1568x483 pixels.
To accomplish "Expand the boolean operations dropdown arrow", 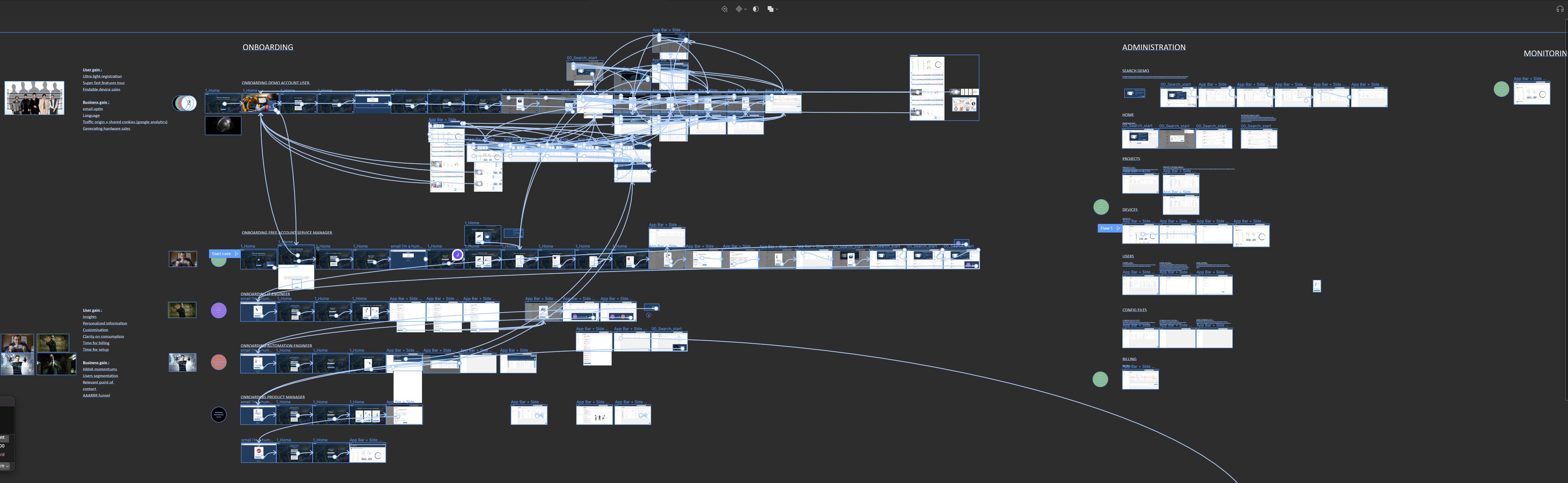I will 777,9.
